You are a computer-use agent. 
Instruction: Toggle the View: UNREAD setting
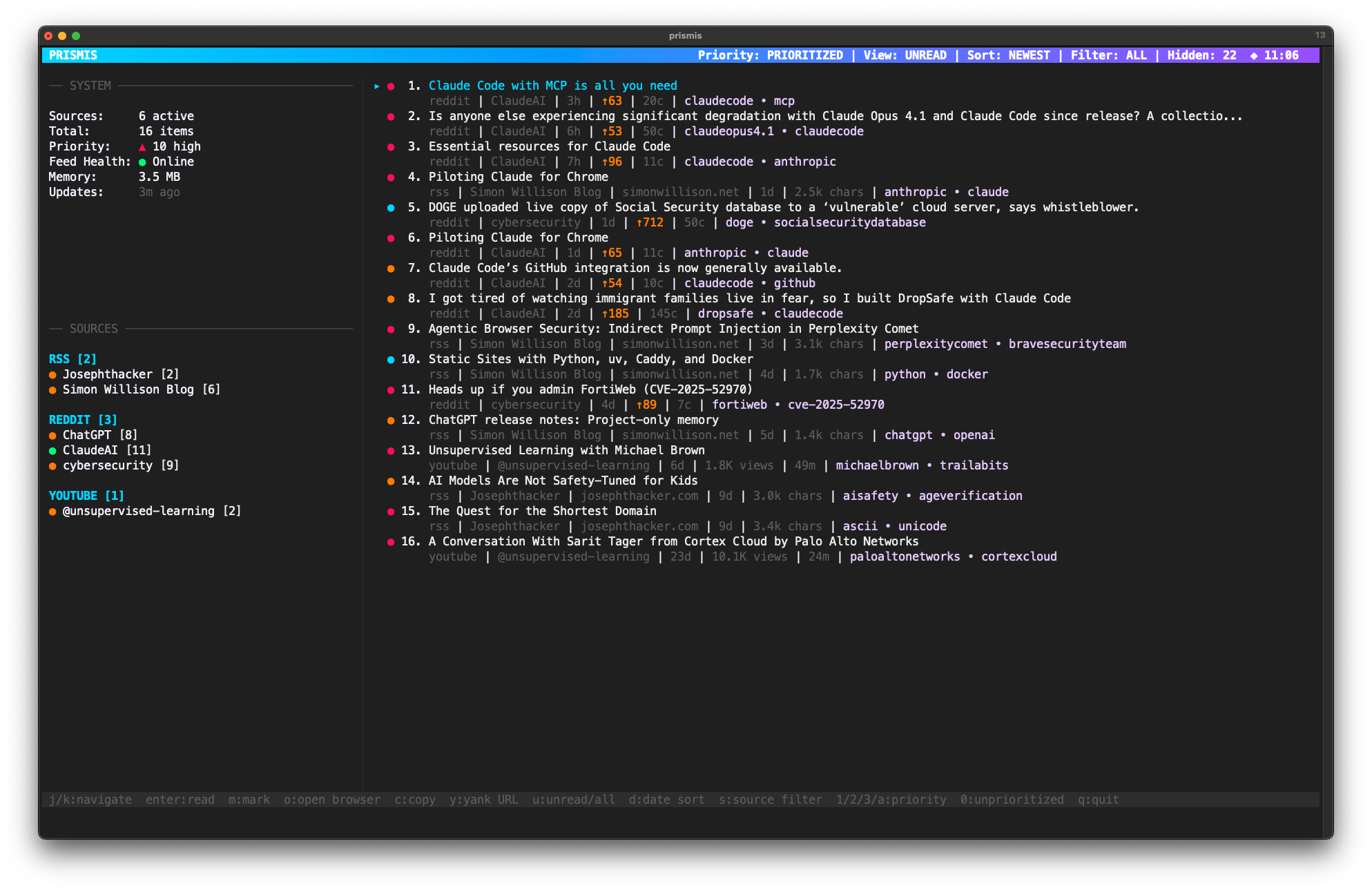click(x=905, y=55)
